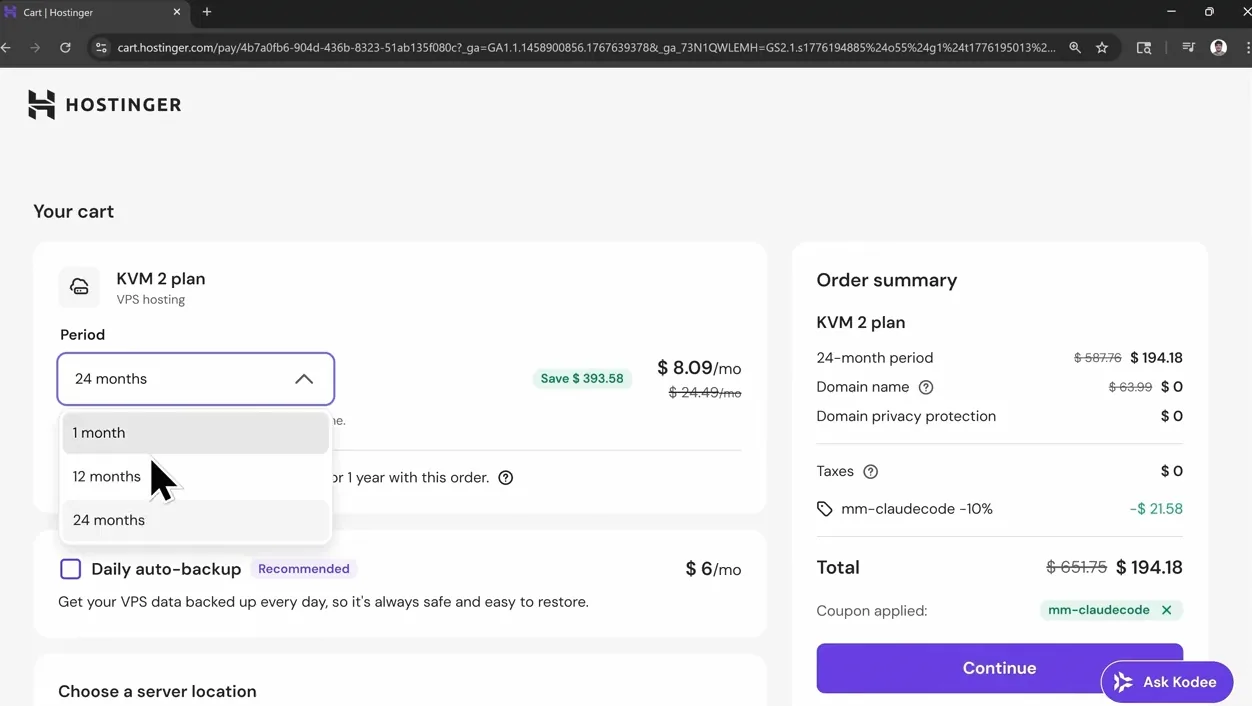Click the browser address bar URL
The height and width of the screenshot is (706, 1252).
[586, 47]
